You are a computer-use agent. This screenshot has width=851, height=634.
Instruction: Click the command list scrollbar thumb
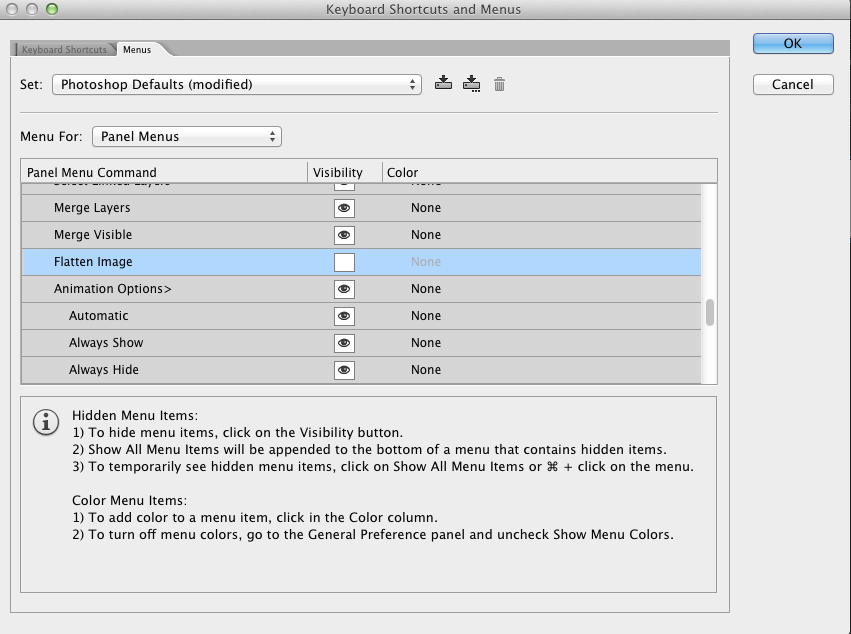coord(710,313)
